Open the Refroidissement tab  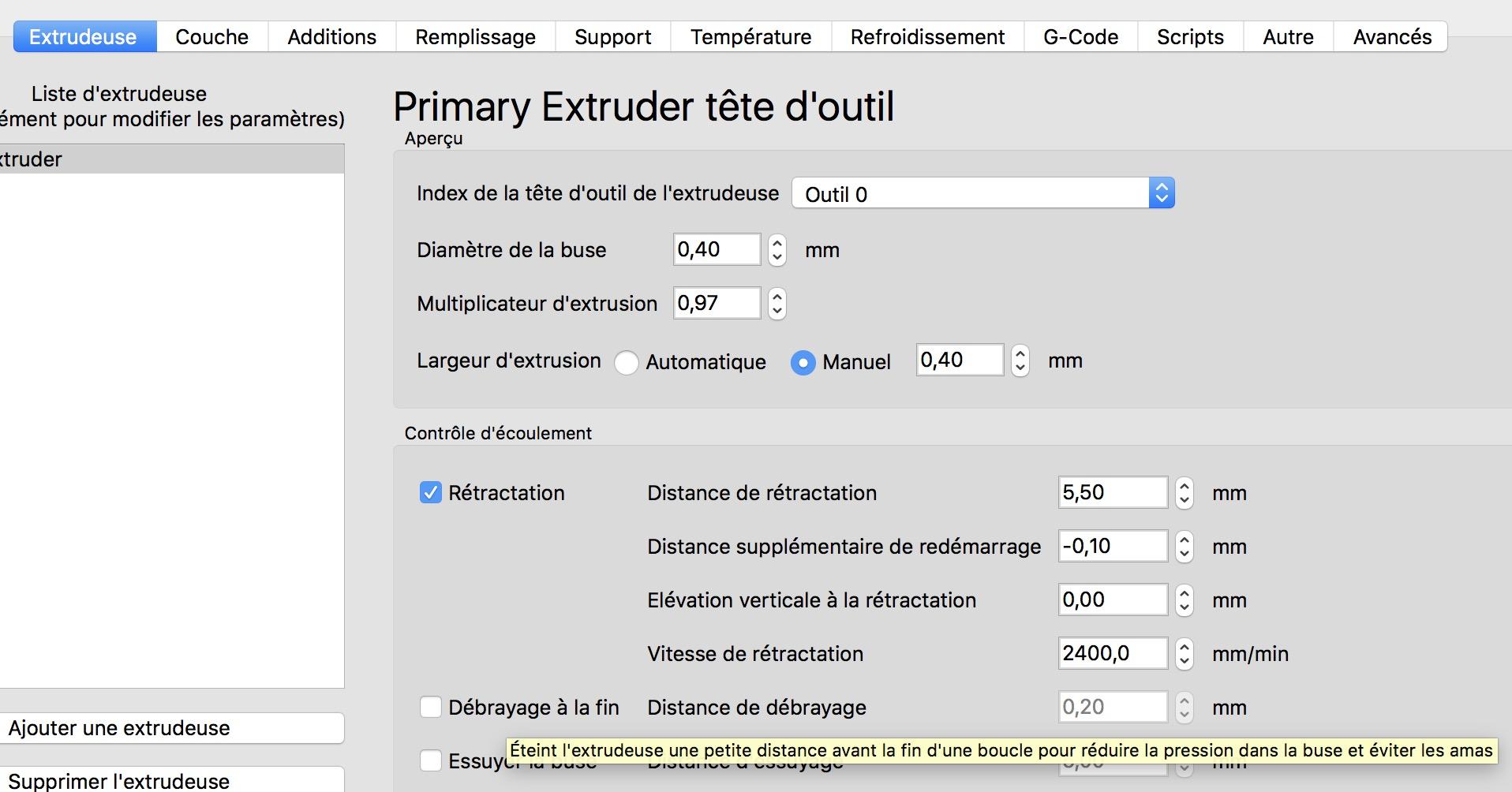point(927,37)
